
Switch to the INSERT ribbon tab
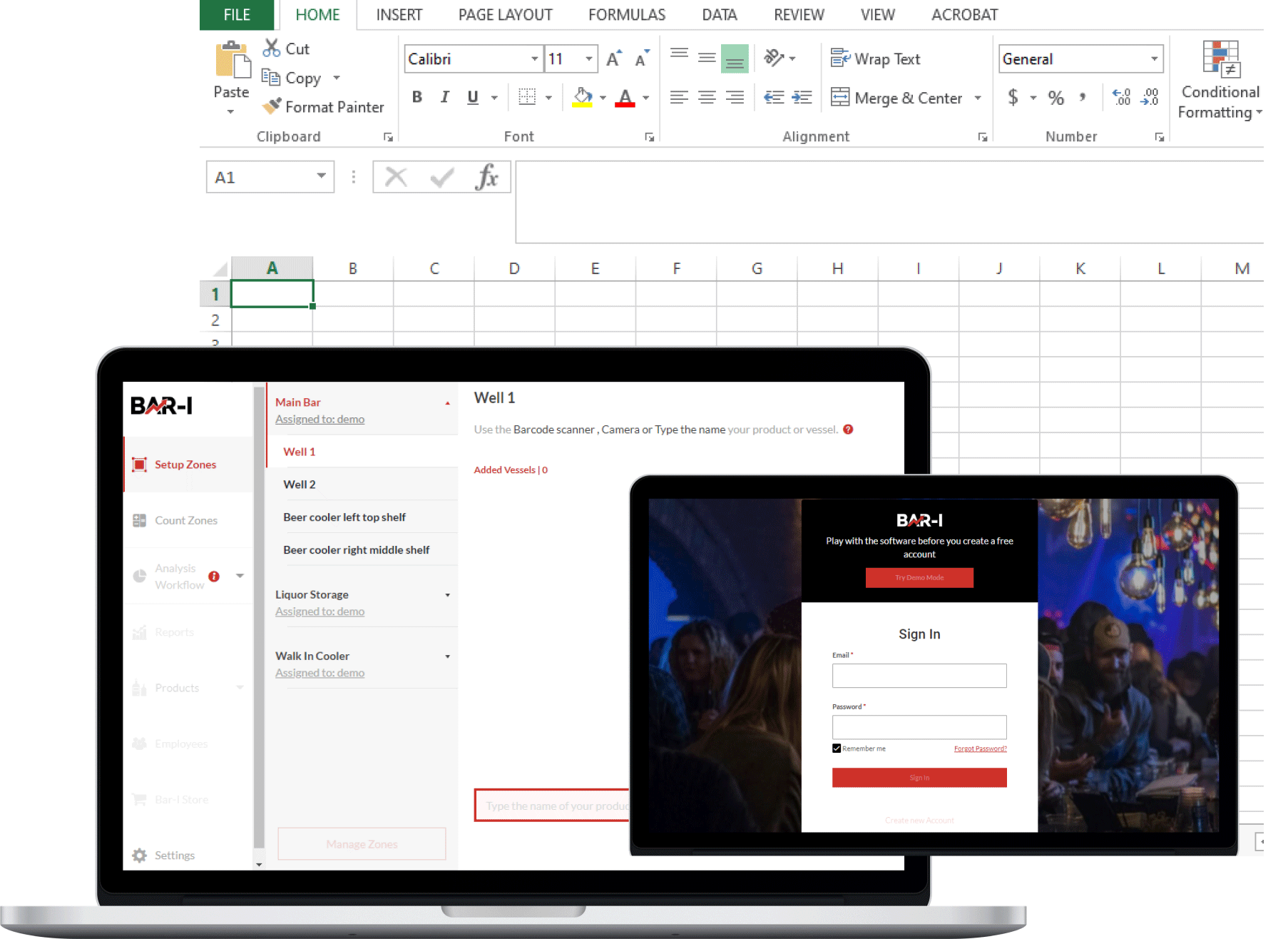click(399, 15)
